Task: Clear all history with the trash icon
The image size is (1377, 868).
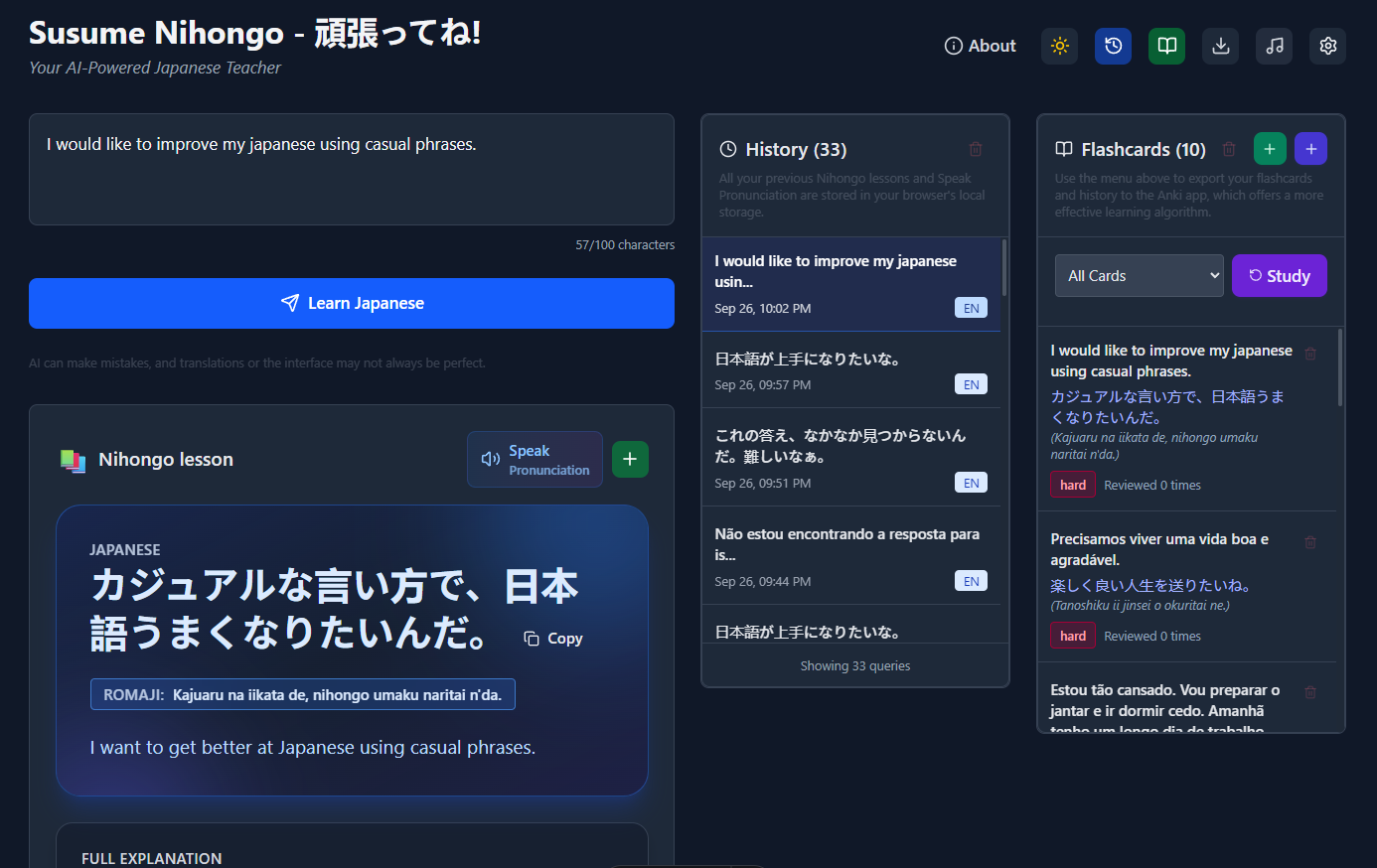Action: 975,148
